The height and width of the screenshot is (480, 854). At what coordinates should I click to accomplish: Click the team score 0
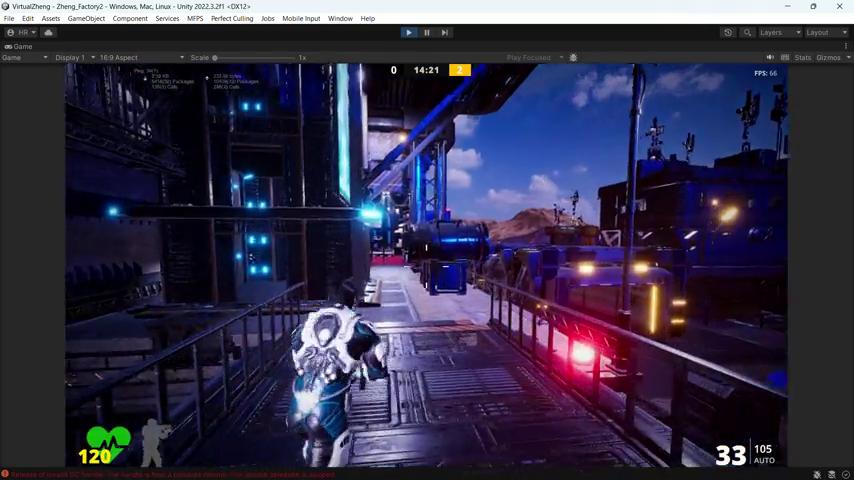393,70
